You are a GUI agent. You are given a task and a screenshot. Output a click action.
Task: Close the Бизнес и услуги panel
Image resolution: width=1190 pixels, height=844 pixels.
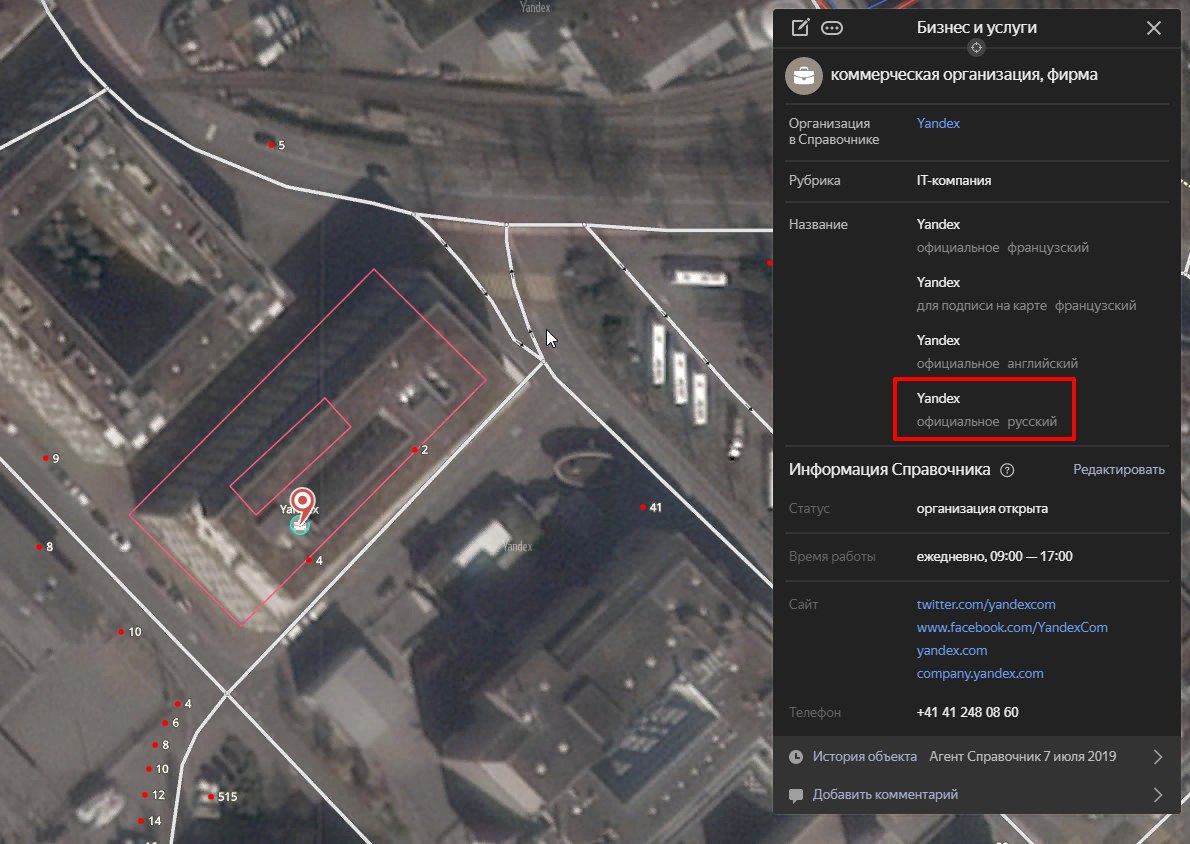click(x=1154, y=28)
